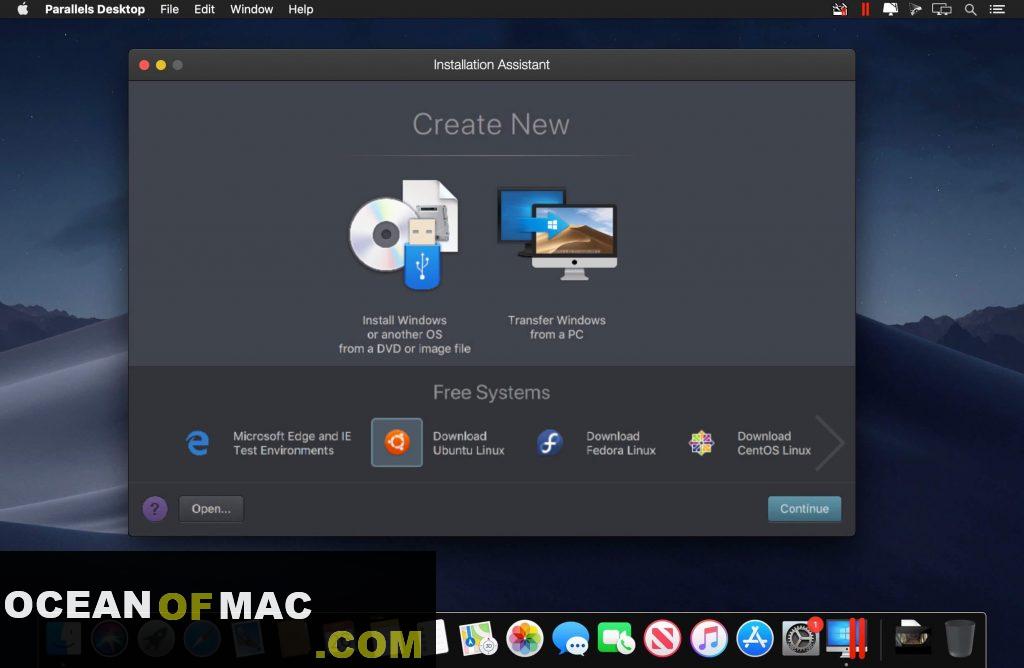Click the Parallels red bars menu bar icon
This screenshot has height=668, width=1024.
pyautogui.click(x=865, y=9)
